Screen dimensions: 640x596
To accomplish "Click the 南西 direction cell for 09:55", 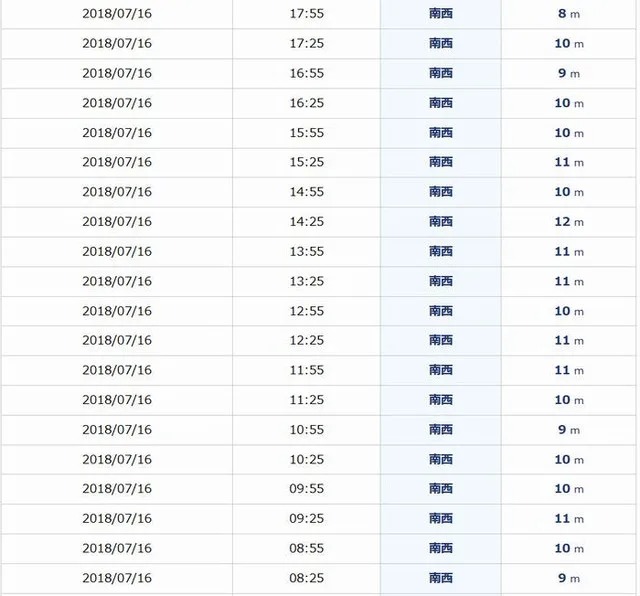I will [441, 489].
